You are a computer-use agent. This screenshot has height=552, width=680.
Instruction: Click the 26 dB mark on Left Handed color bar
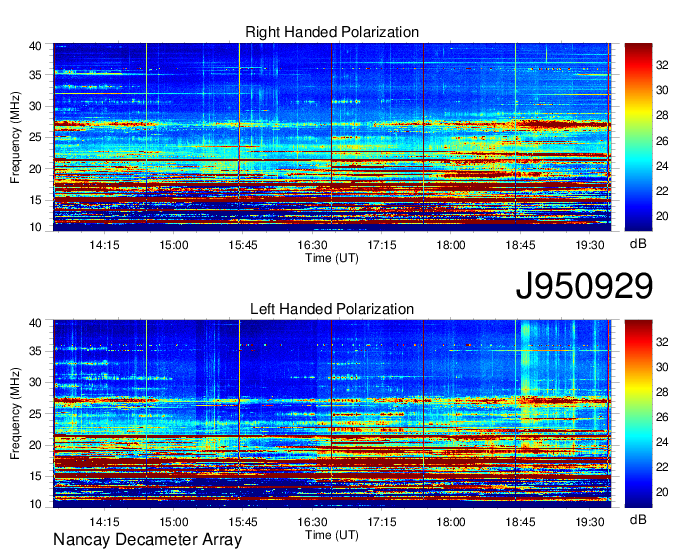click(662, 418)
